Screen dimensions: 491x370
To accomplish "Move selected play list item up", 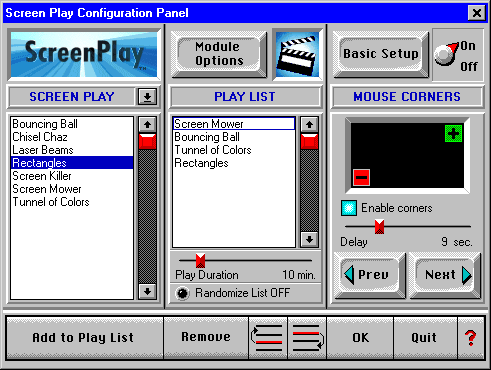I will click(x=268, y=338).
